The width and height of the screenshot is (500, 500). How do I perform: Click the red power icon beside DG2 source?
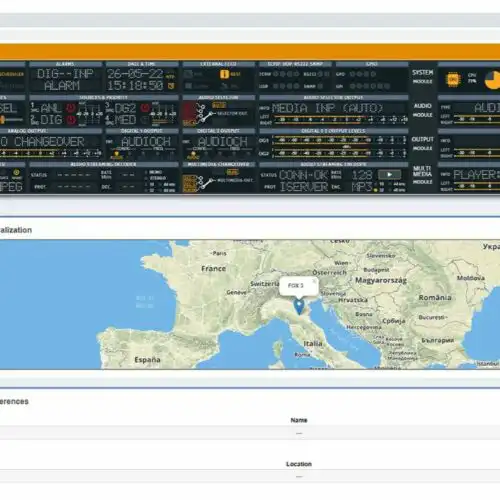click(145, 108)
